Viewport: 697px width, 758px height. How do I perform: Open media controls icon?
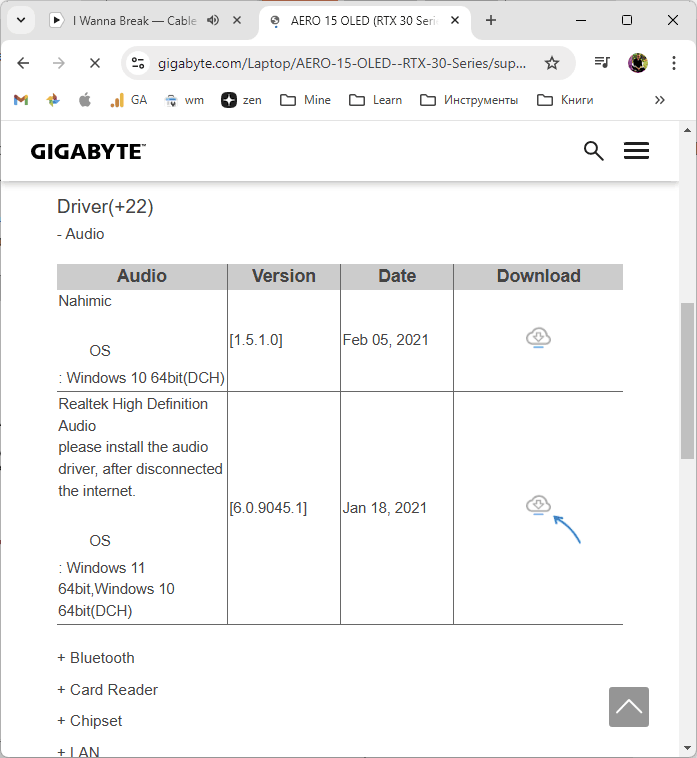[602, 62]
